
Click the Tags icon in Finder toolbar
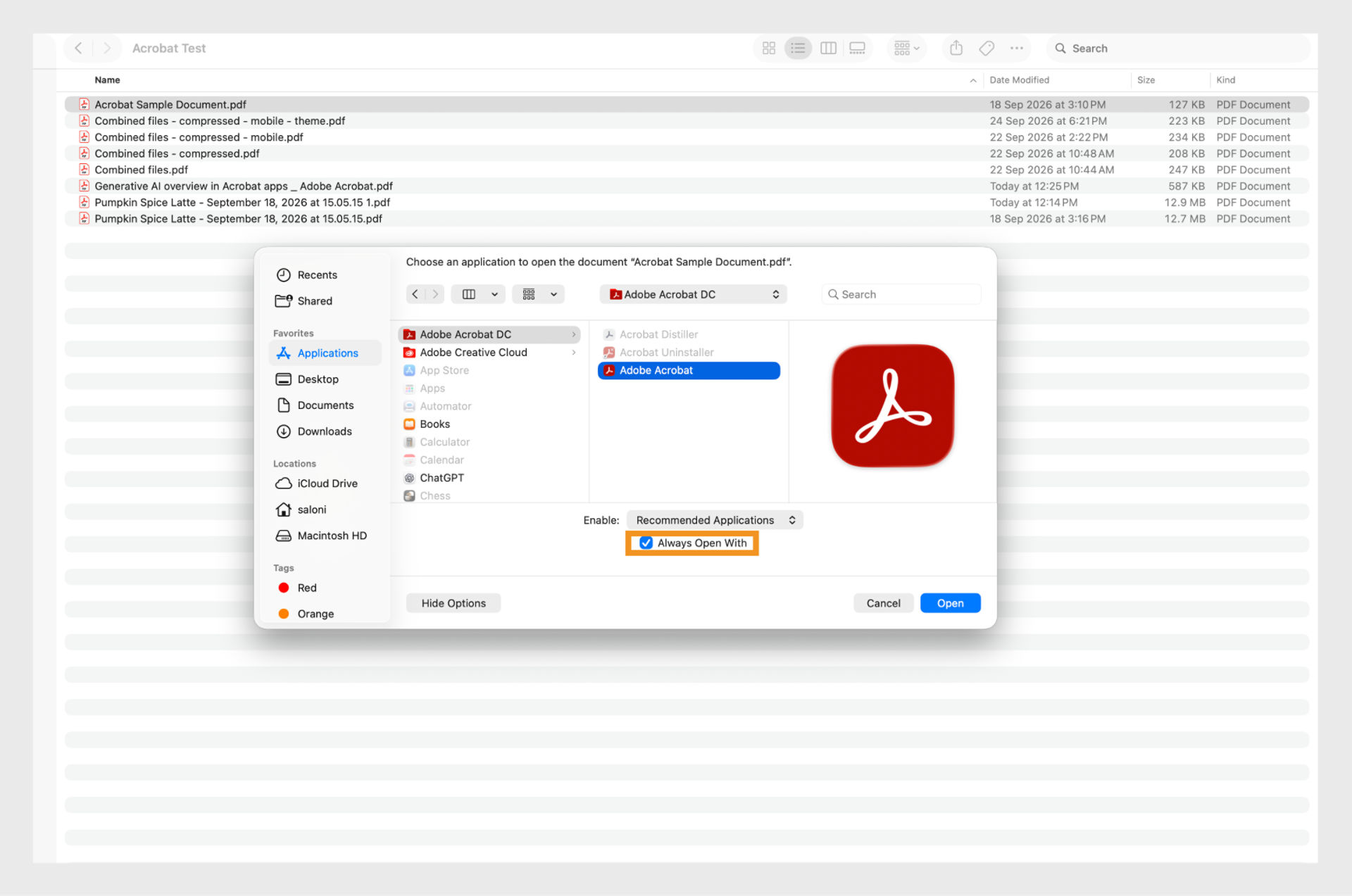pos(987,48)
